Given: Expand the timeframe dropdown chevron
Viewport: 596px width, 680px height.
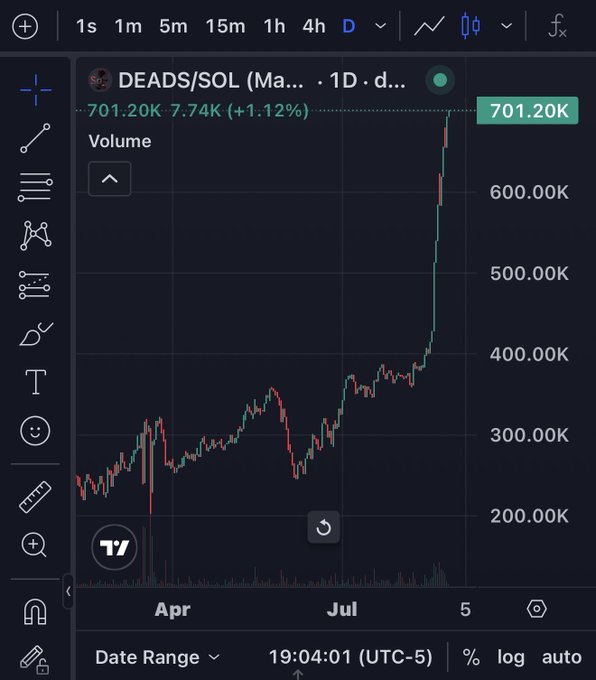Looking at the screenshot, I should pos(380,26).
